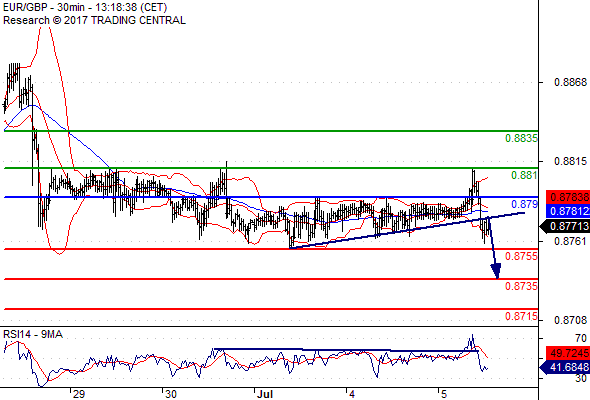The height and width of the screenshot is (400, 590).
Task: Click the 0.8708 price axis value
Action: click(570, 321)
